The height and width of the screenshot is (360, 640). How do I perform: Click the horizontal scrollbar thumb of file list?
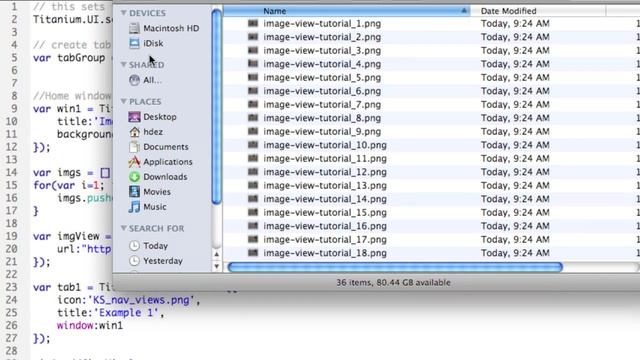395,267
